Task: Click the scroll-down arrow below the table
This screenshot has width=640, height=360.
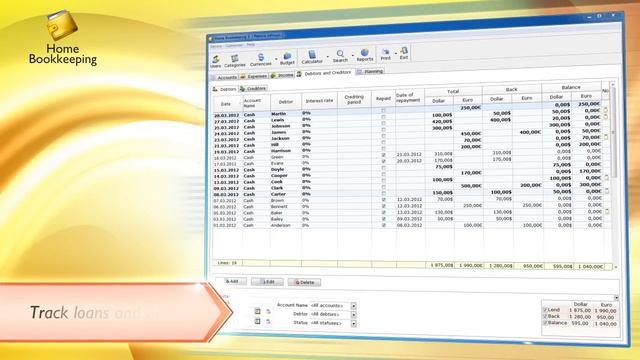Action: [616, 267]
